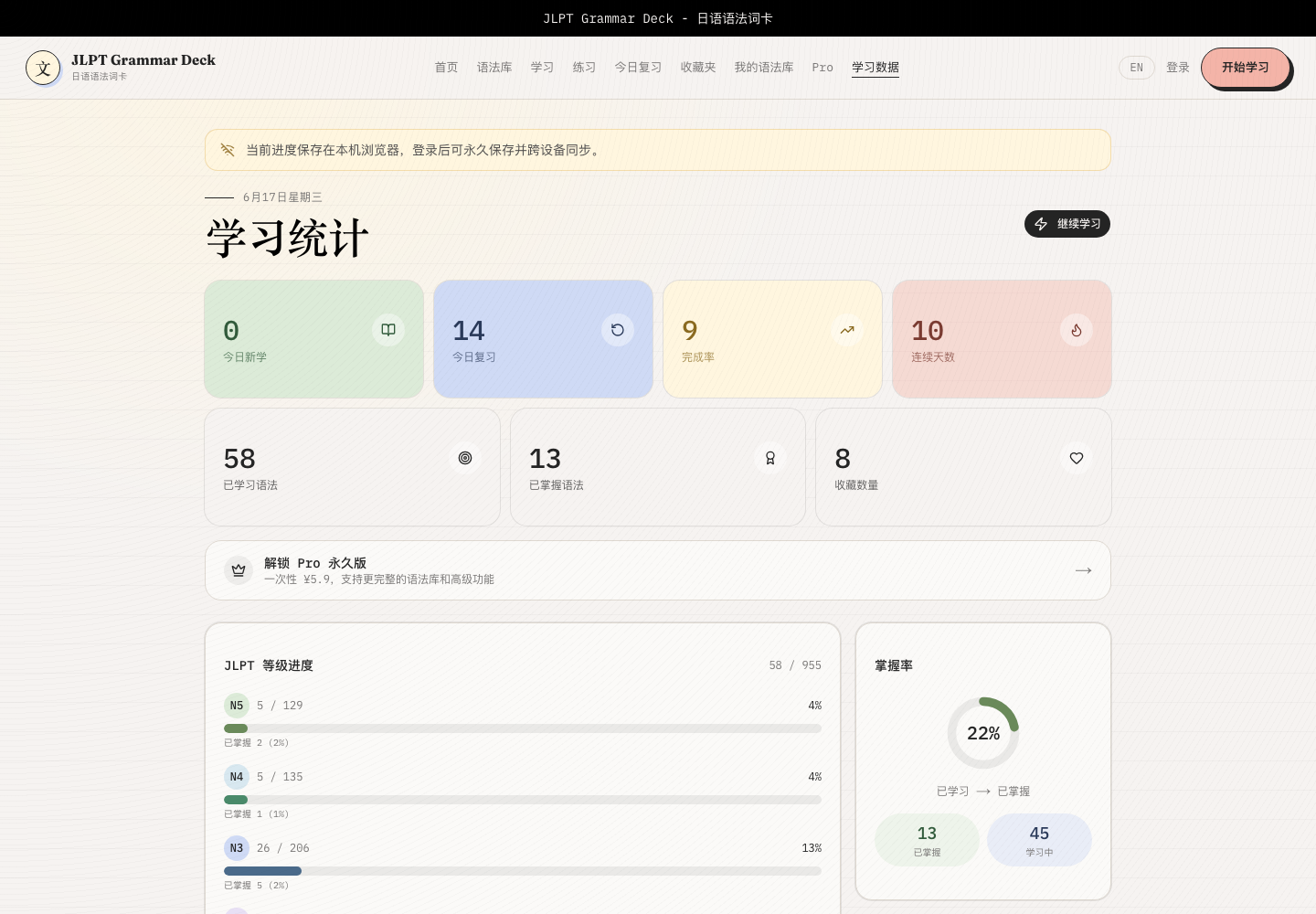Go to the 练习 nav item
This screenshot has height=914, width=1316.
point(584,68)
